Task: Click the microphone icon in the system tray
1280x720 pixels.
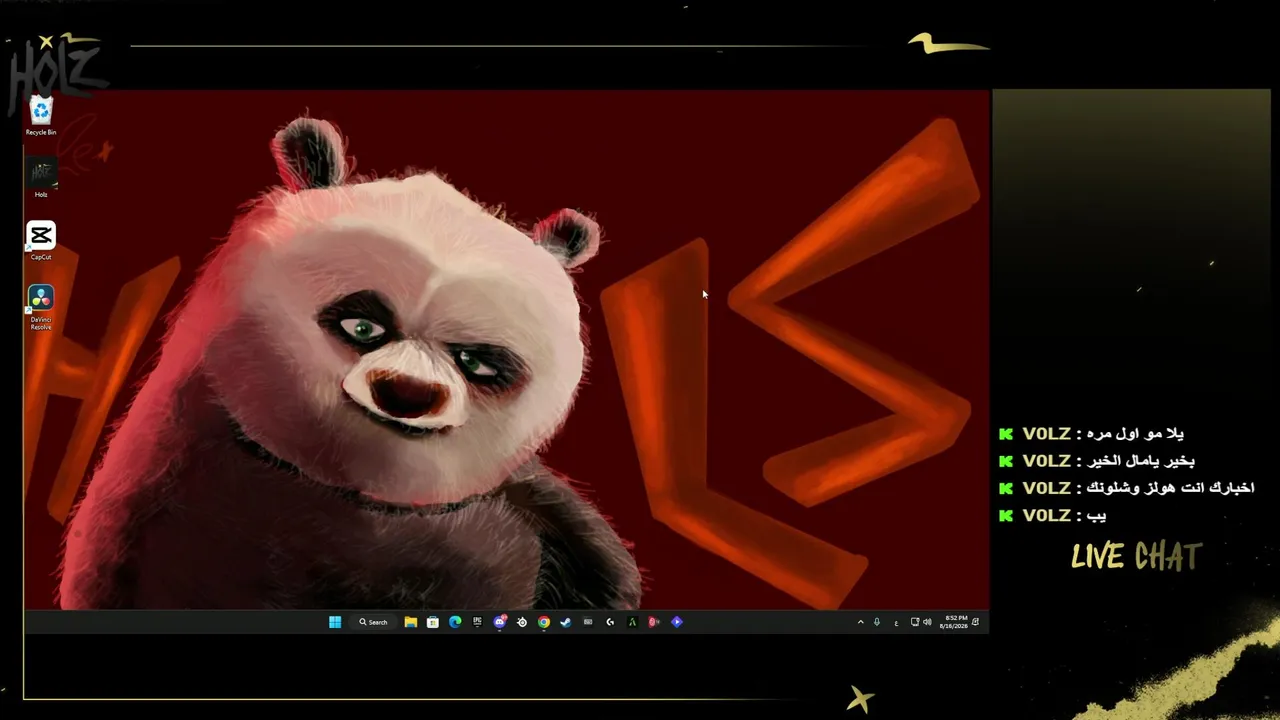Action: pyautogui.click(x=877, y=622)
